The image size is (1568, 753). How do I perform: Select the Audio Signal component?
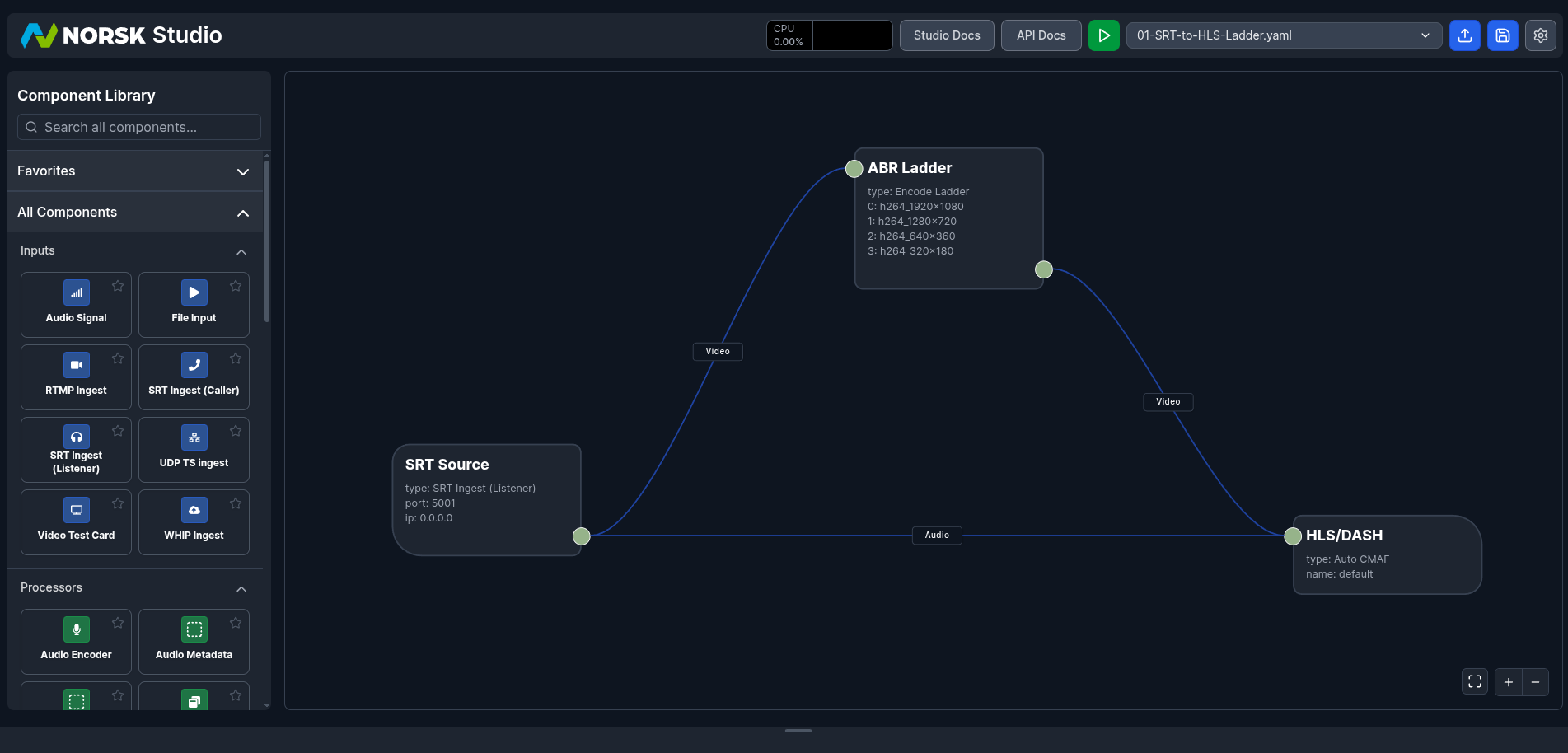tap(76, 304)
